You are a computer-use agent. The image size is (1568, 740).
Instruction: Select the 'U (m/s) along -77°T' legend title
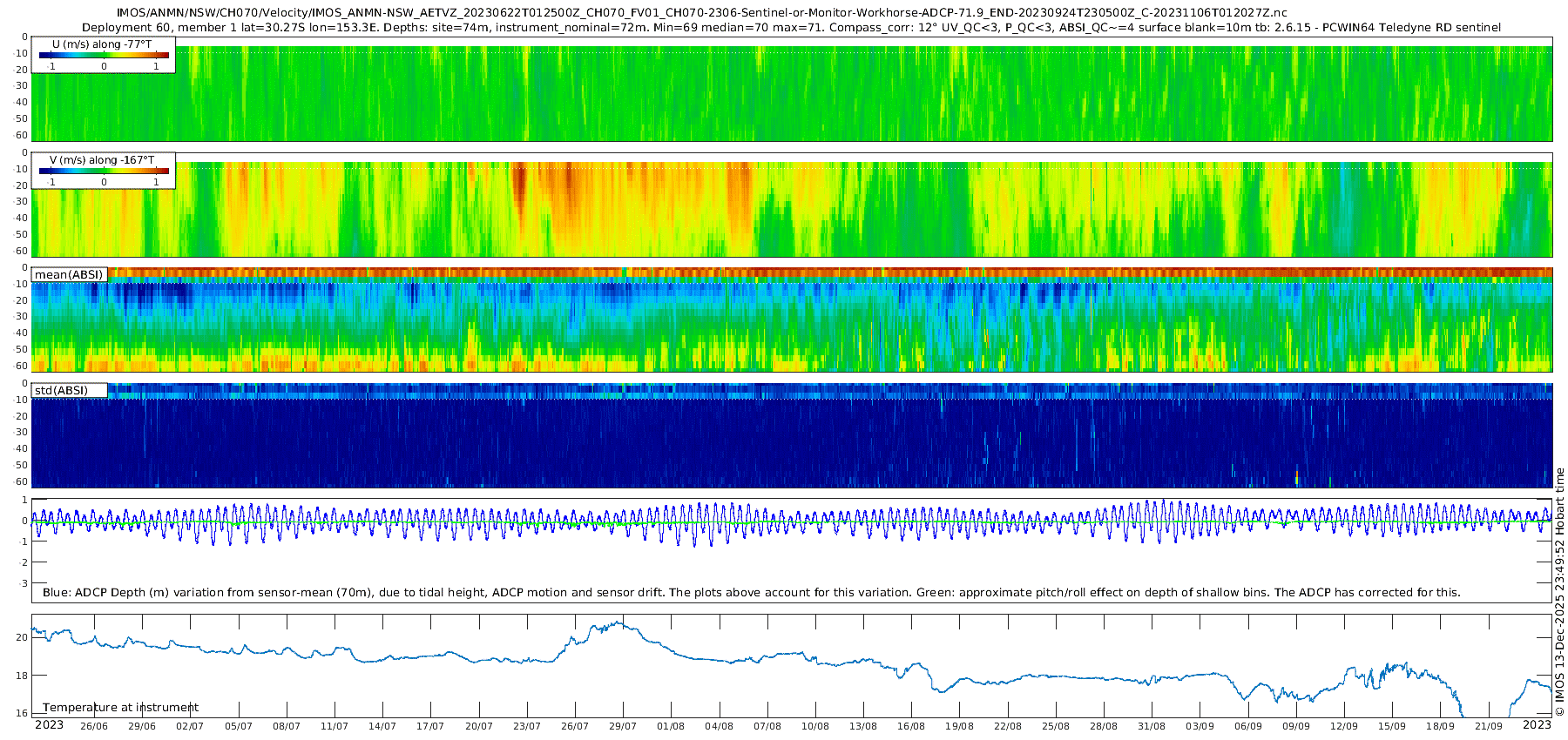tap(103, 44)
